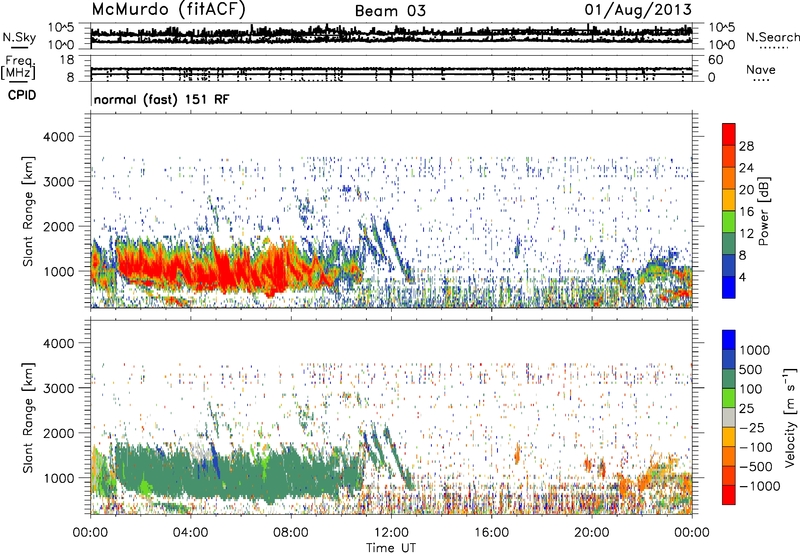Click the '-1000' velocity colorbar tick

759,486
